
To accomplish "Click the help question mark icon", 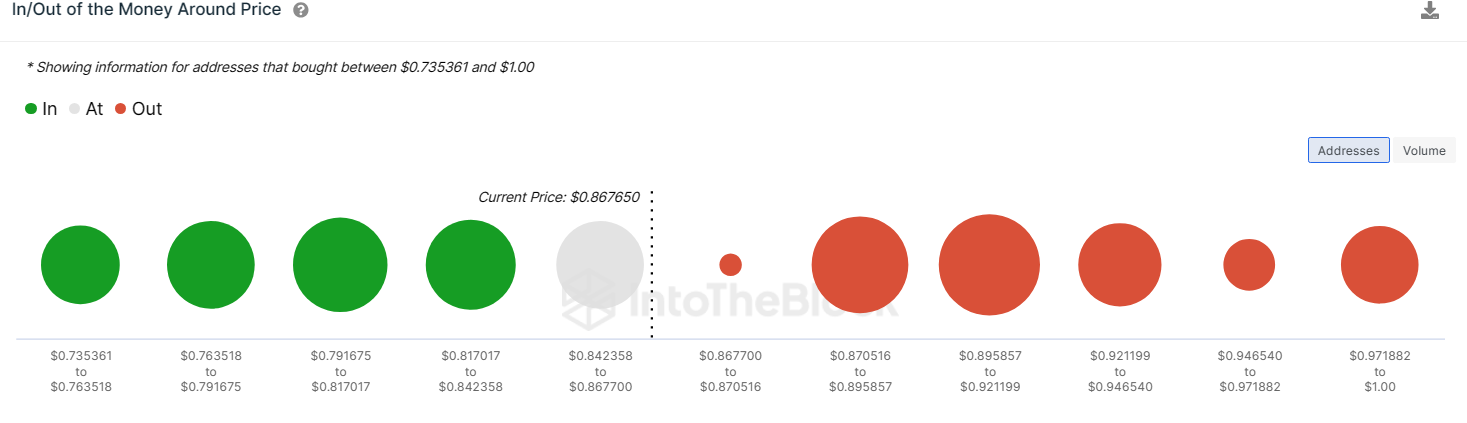I will [x=301, y=10].
